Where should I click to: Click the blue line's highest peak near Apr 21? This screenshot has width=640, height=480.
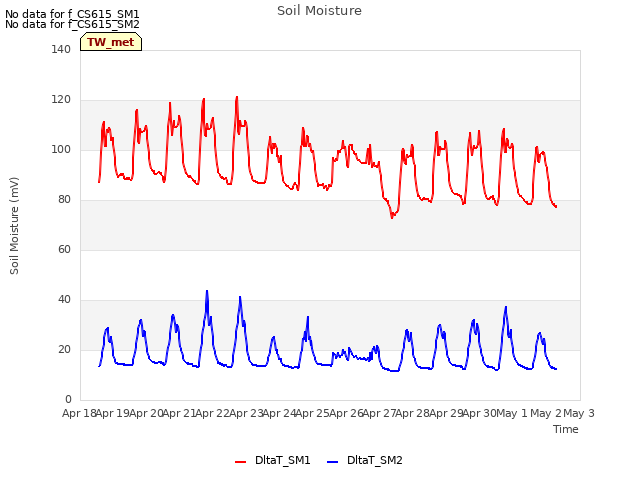coord(207,291)
